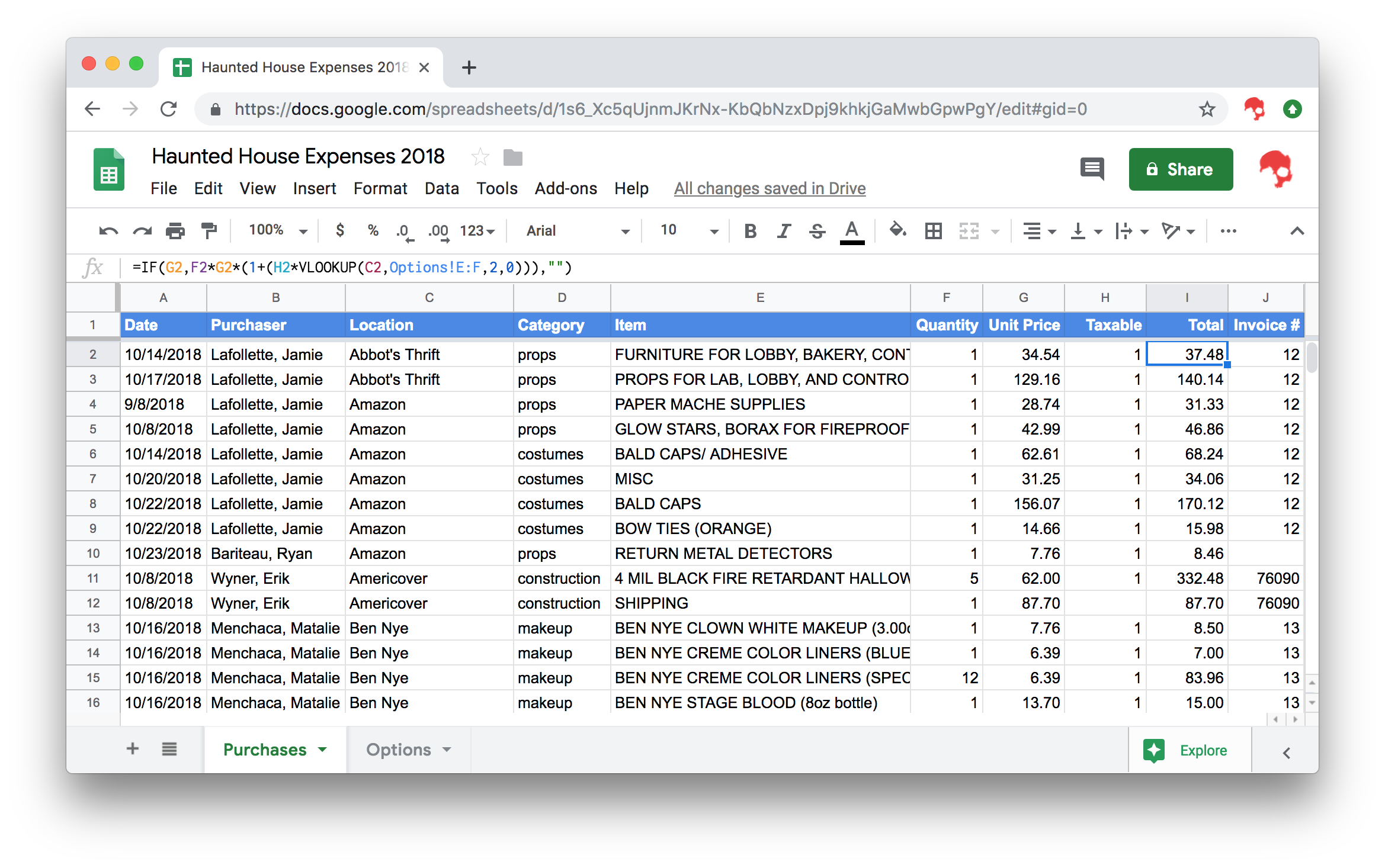This screenshot has width=1385, height=868.
Task: Bookmark this page with the star
Action: (1207, 109)
